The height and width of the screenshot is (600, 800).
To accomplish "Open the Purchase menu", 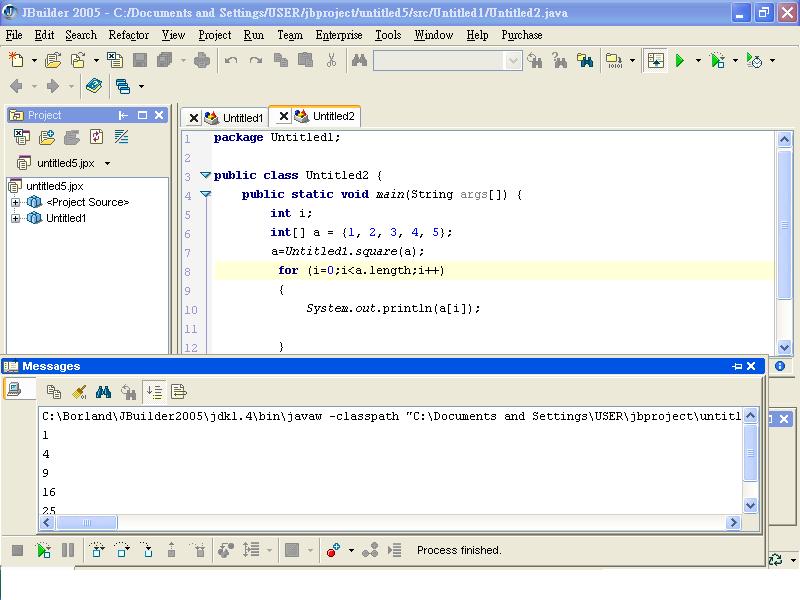I will tap(521, 35).
